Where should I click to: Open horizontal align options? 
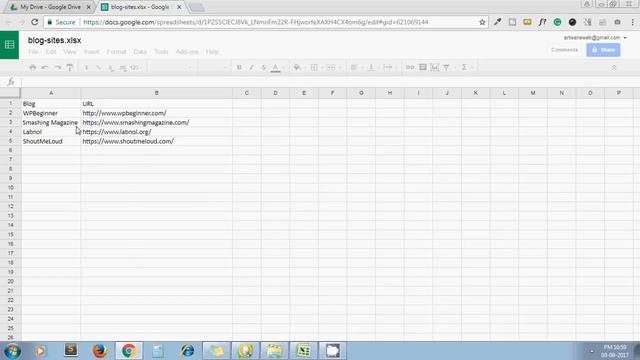pos(354,67)
